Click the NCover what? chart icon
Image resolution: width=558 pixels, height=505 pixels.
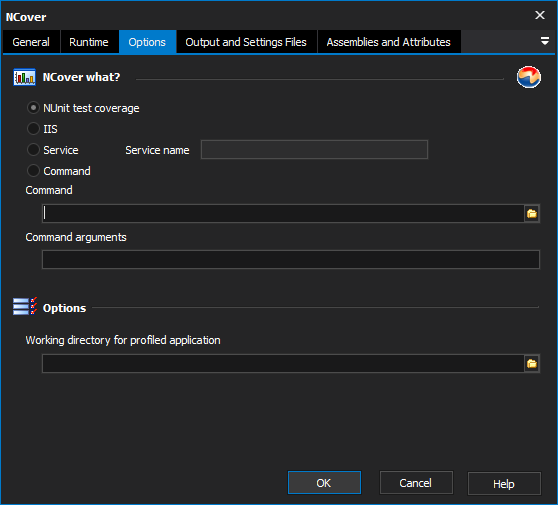point(24,77)
